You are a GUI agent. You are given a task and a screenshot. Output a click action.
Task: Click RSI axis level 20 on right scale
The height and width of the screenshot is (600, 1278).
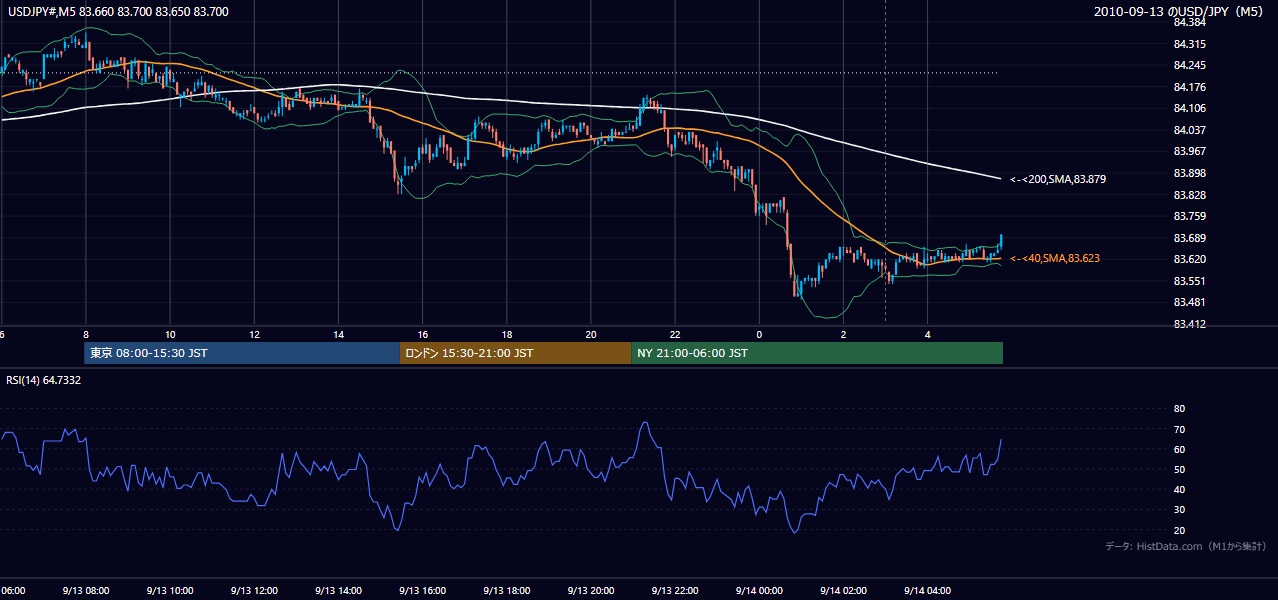[1179, 530]
